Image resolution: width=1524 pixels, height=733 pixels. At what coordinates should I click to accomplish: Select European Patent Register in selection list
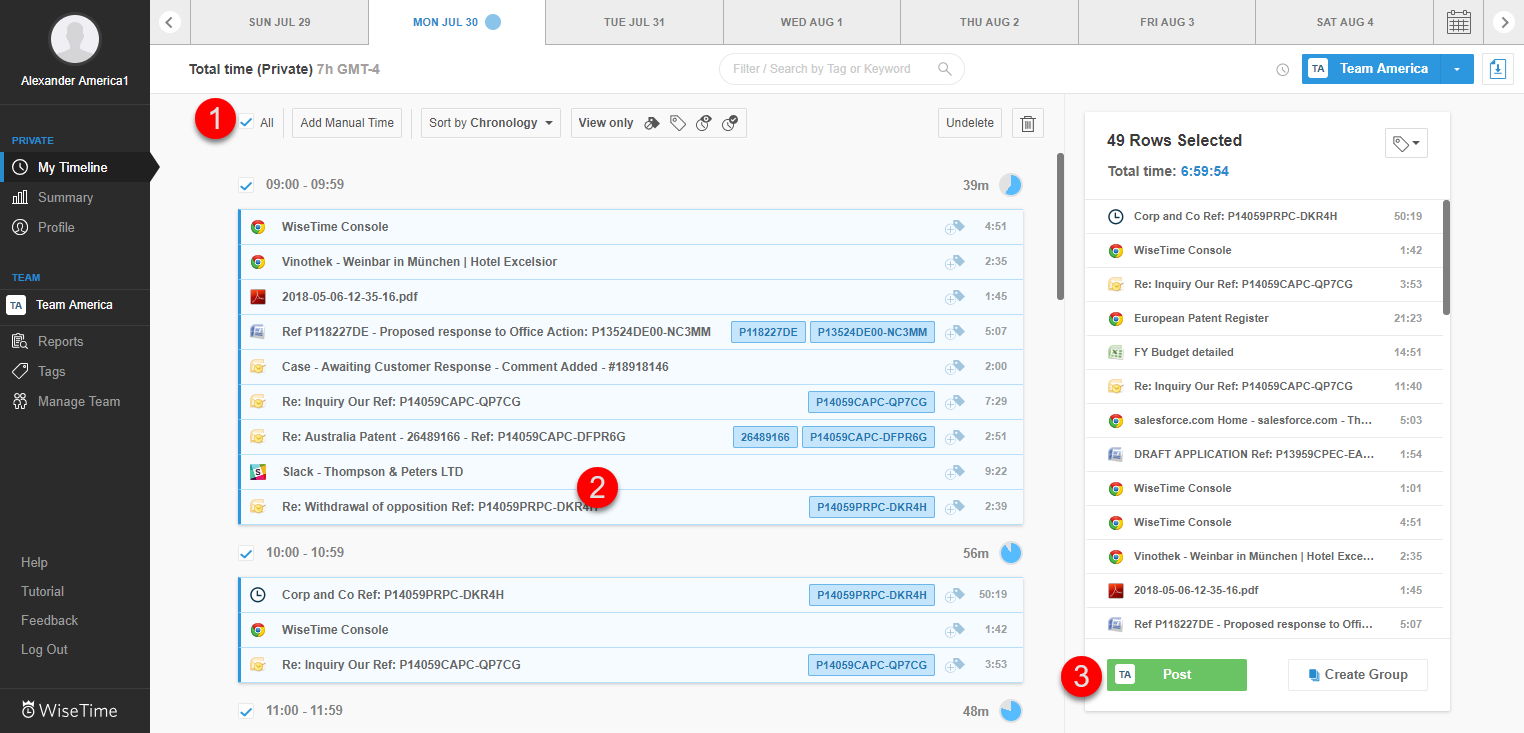1265,319
